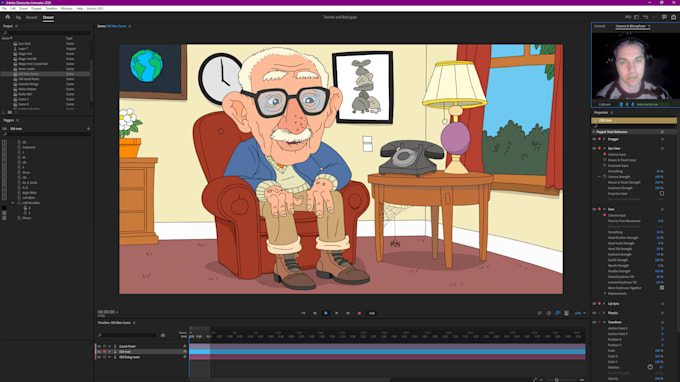Open the Window menu
Screen dimensions: 680x382
tap(67, 8)
